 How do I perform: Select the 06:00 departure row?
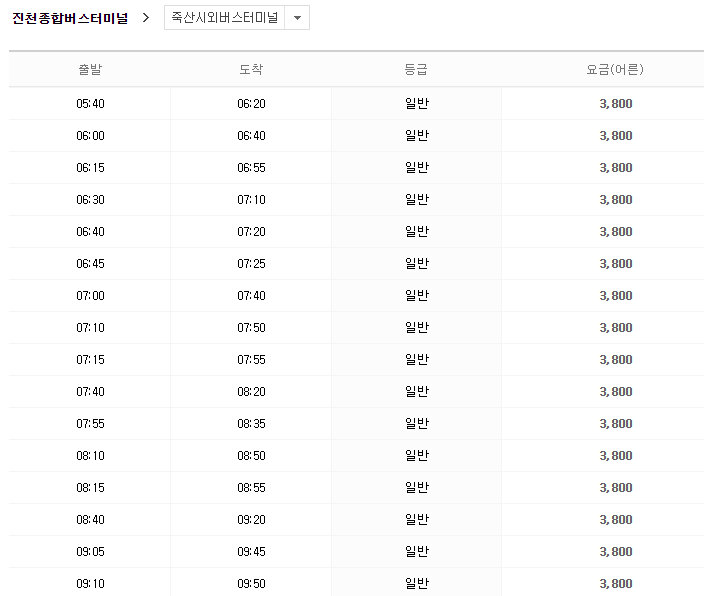click(90, 136)
